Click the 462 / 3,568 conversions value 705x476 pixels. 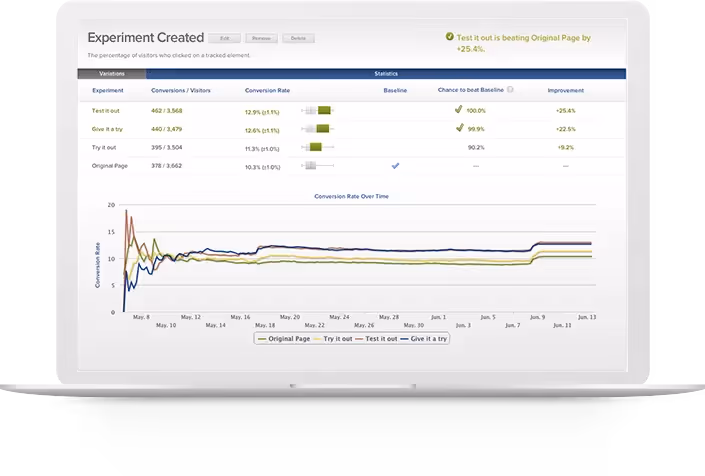coord(166,111)
